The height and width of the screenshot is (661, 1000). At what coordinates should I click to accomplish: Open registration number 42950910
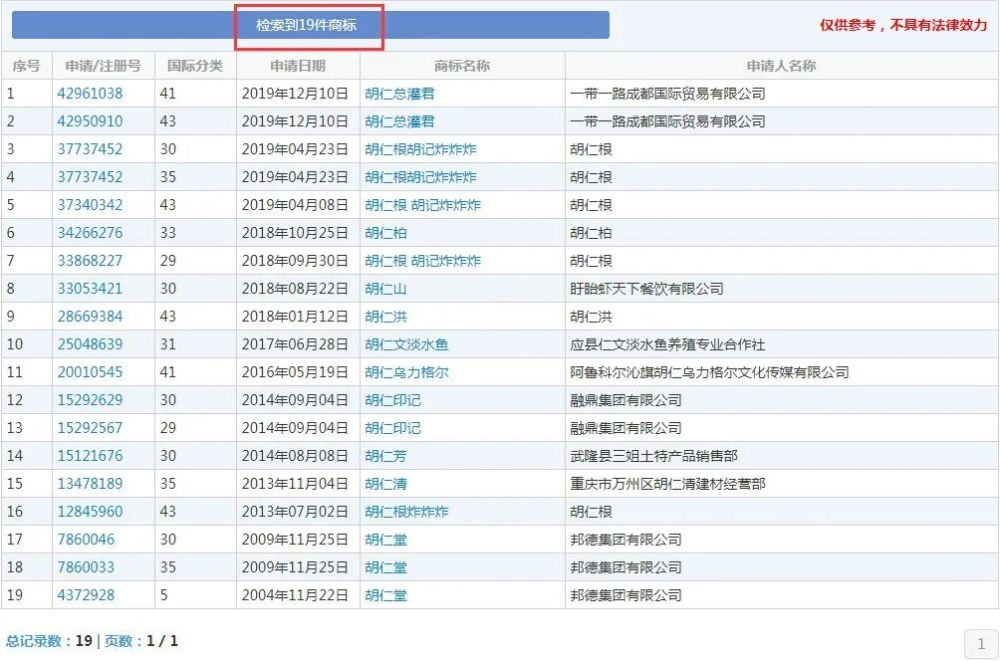pyautogui.click(x=90, y=121)
